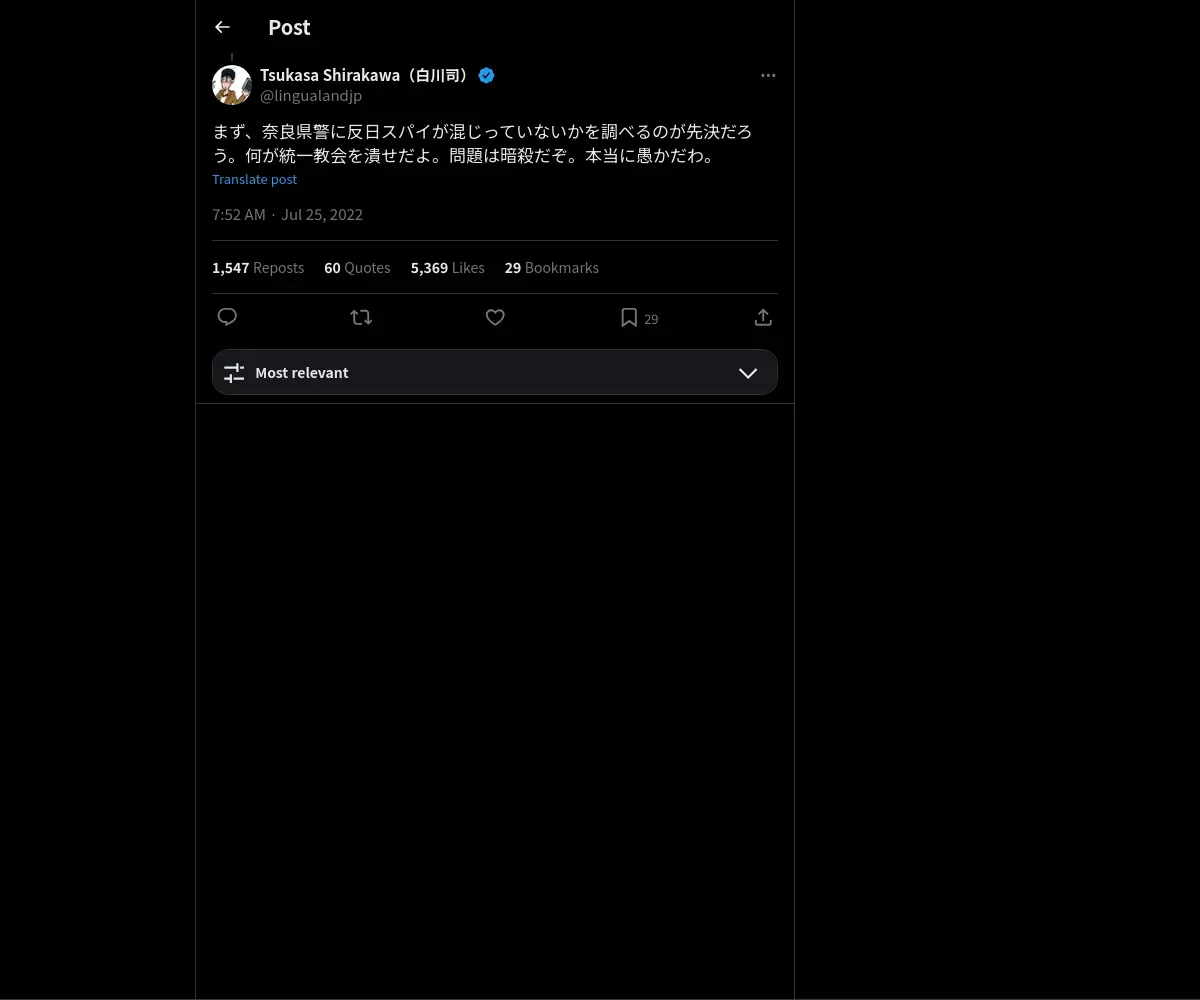Expand replies sorting using the chevron arrow
Viewport: 1200px width, 1000px height.
click(748, 372)
